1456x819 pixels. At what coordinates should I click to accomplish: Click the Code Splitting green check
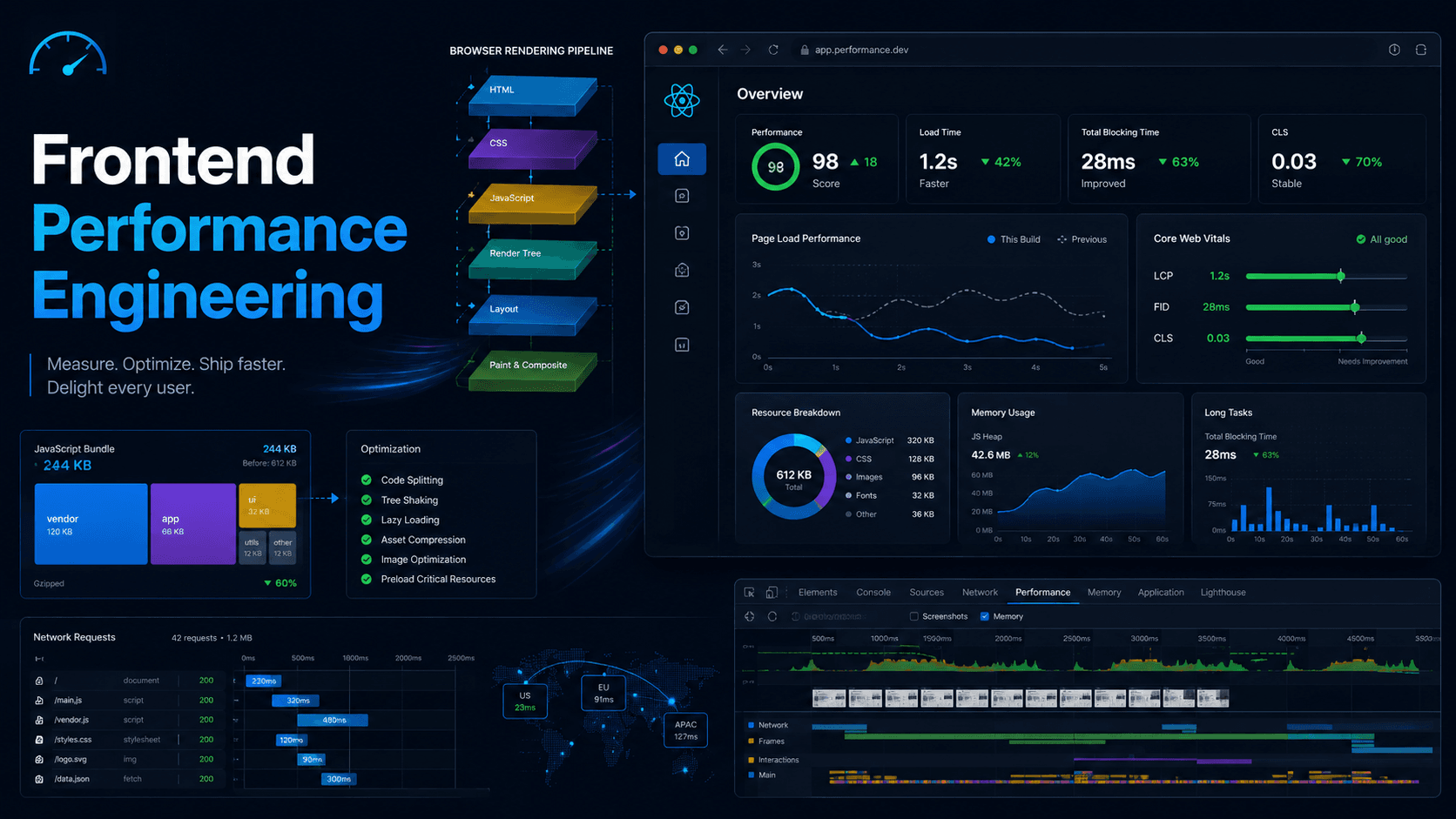[367, 480]
